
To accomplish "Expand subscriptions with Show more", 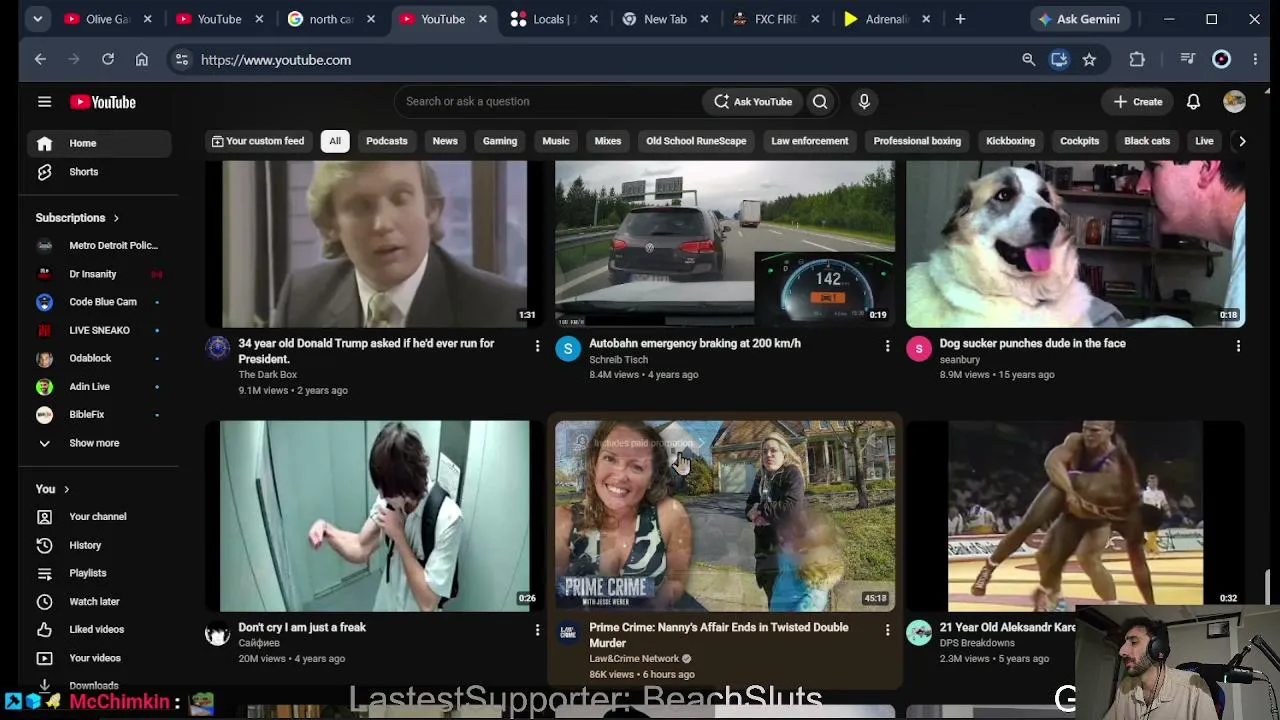I will [94, 443].
